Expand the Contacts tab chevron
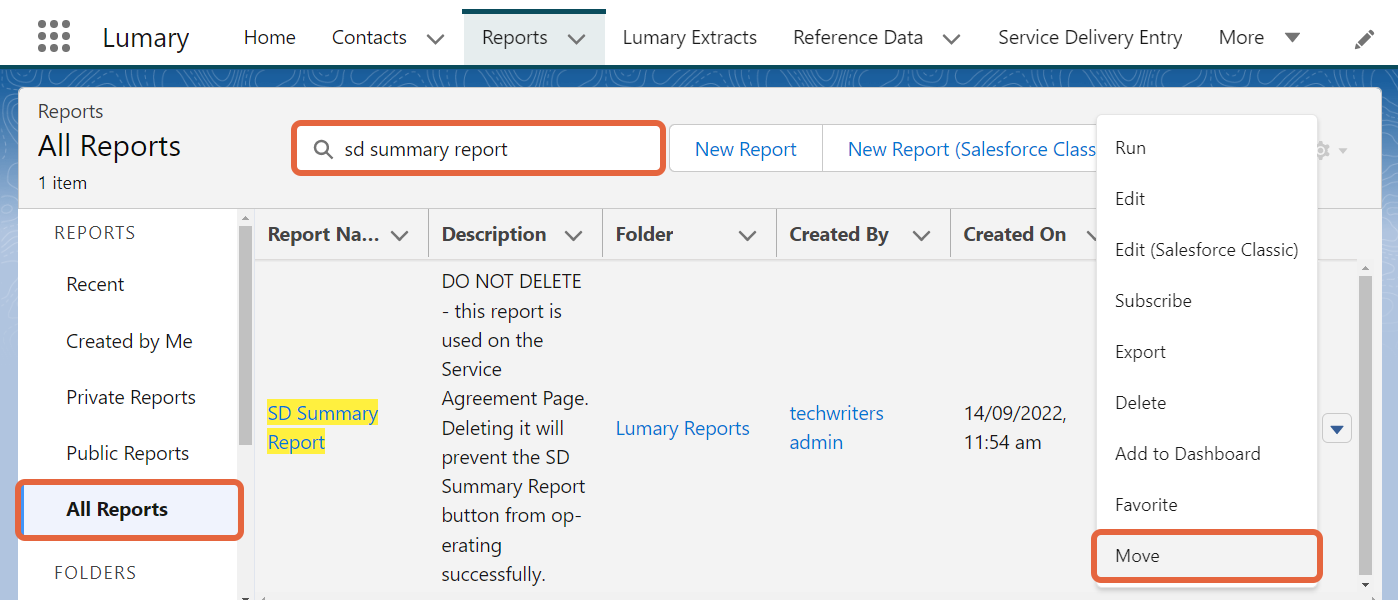Viewport: 1398px width, 600px height. click(x=435, y=39)
